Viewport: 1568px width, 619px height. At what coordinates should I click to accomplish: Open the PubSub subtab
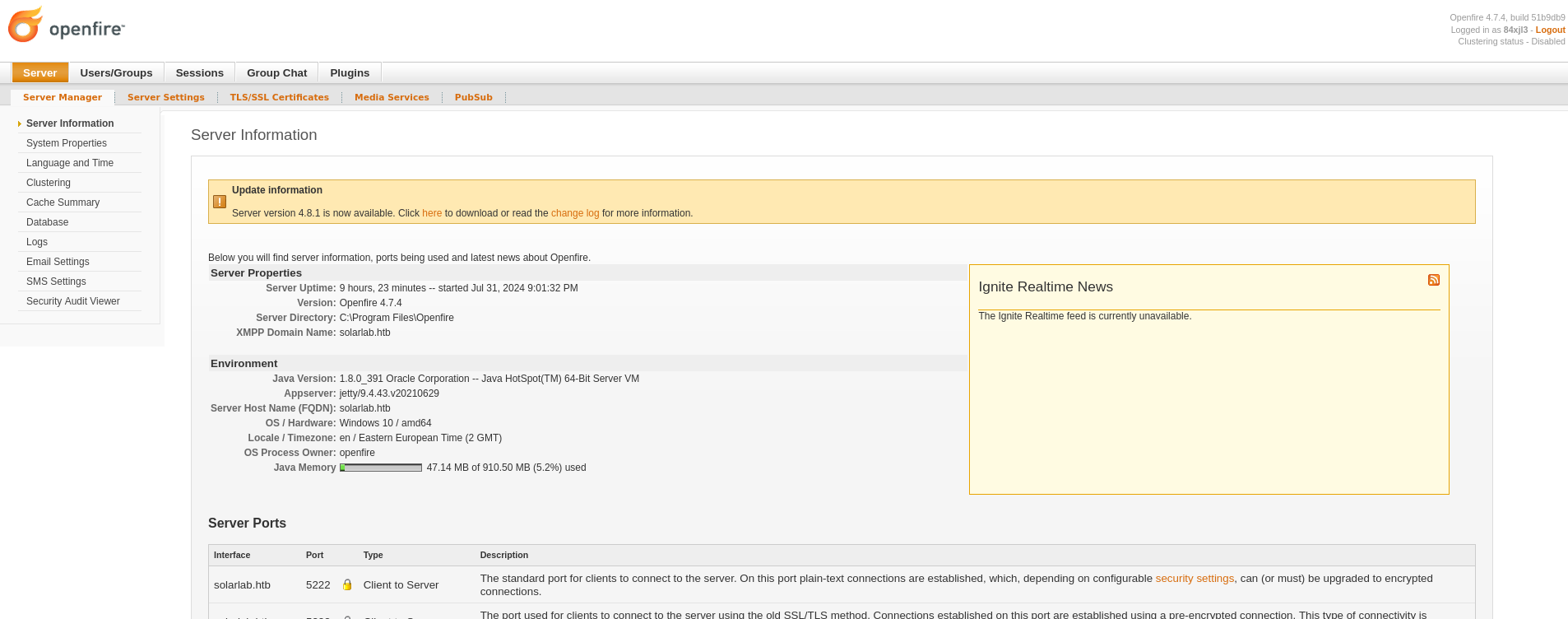(474, 97)
